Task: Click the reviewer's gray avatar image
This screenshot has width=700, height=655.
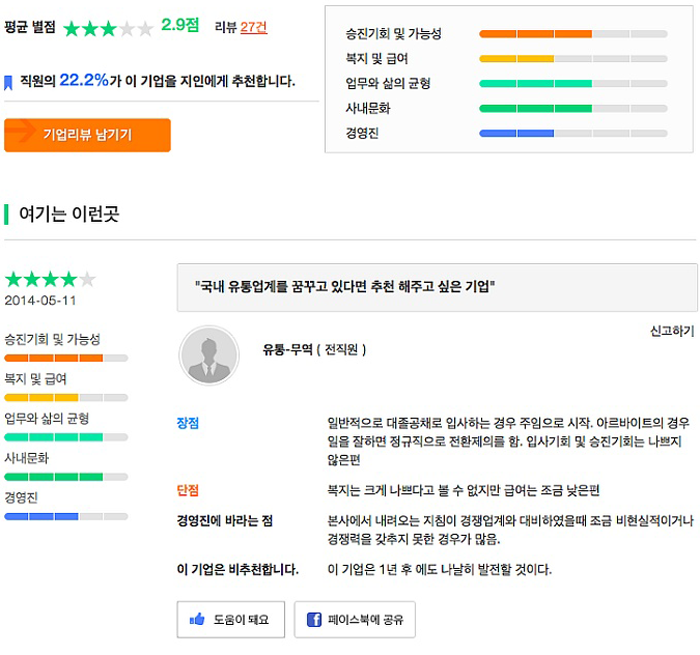Action: coord(209,355)
